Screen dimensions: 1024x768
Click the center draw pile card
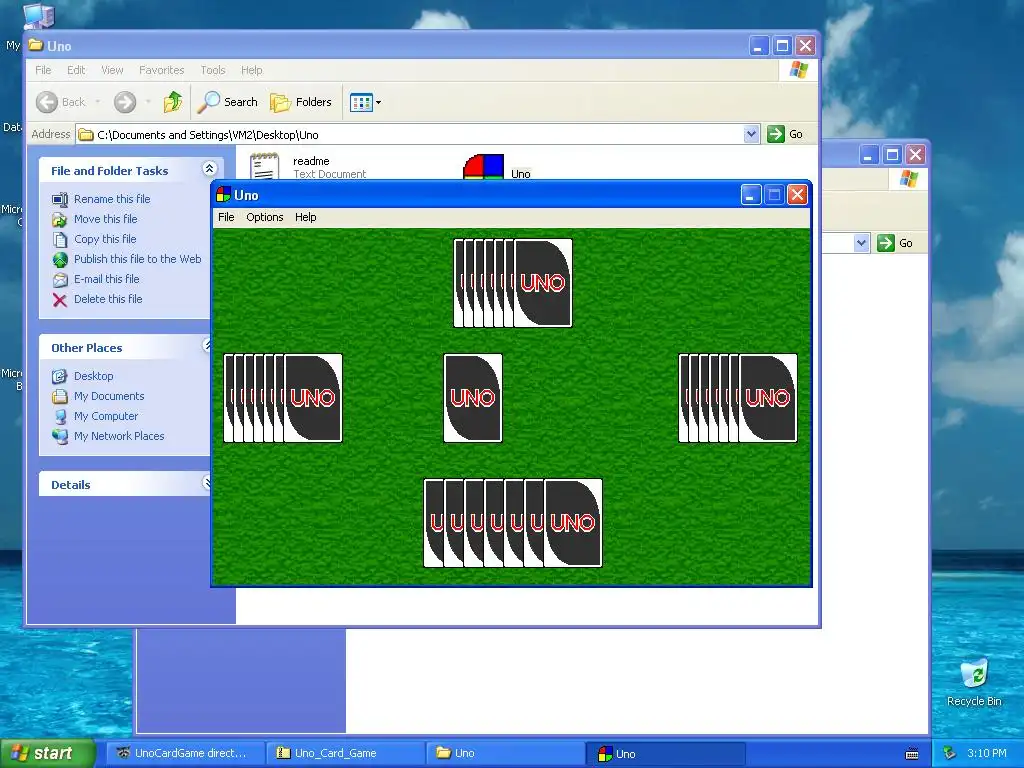[473, 398]
